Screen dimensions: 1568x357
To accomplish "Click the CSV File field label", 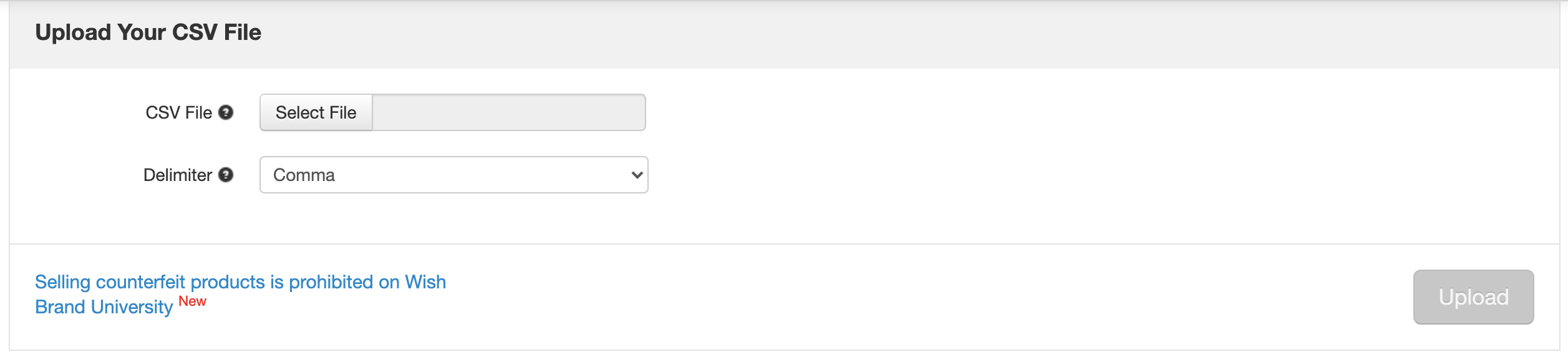I will [178, 112].
